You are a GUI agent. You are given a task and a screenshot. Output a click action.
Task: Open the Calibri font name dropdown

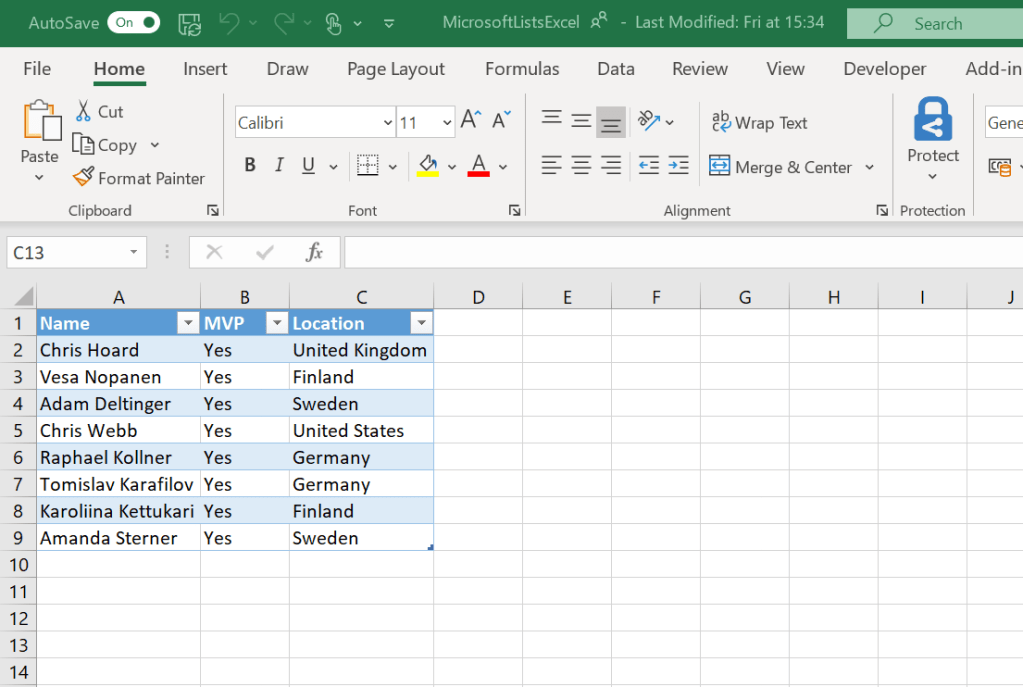388,123
